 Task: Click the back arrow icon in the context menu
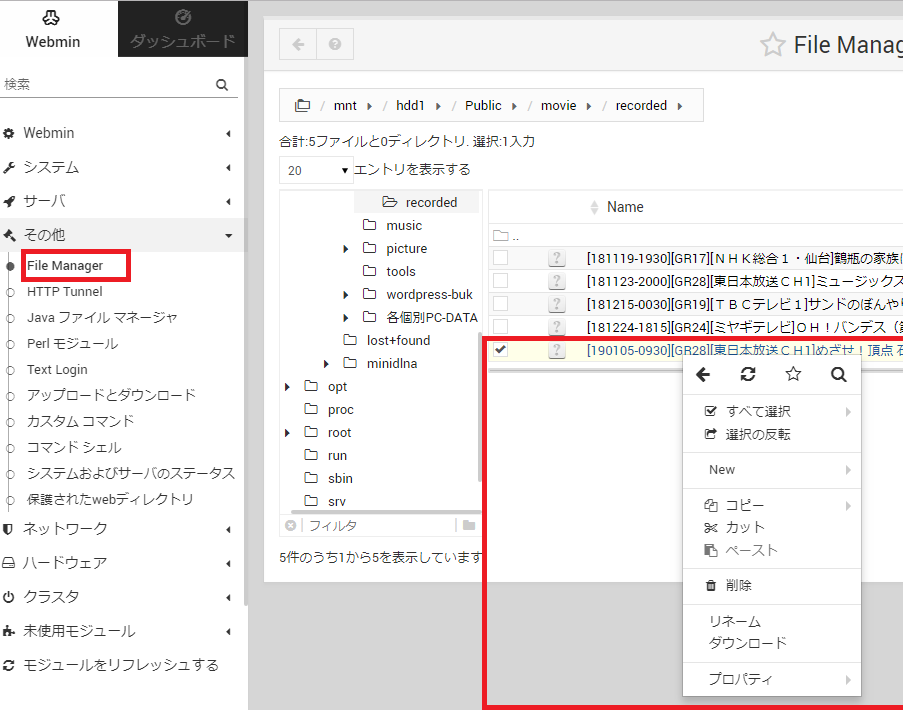pyautogui.click(x=703, y=374)
